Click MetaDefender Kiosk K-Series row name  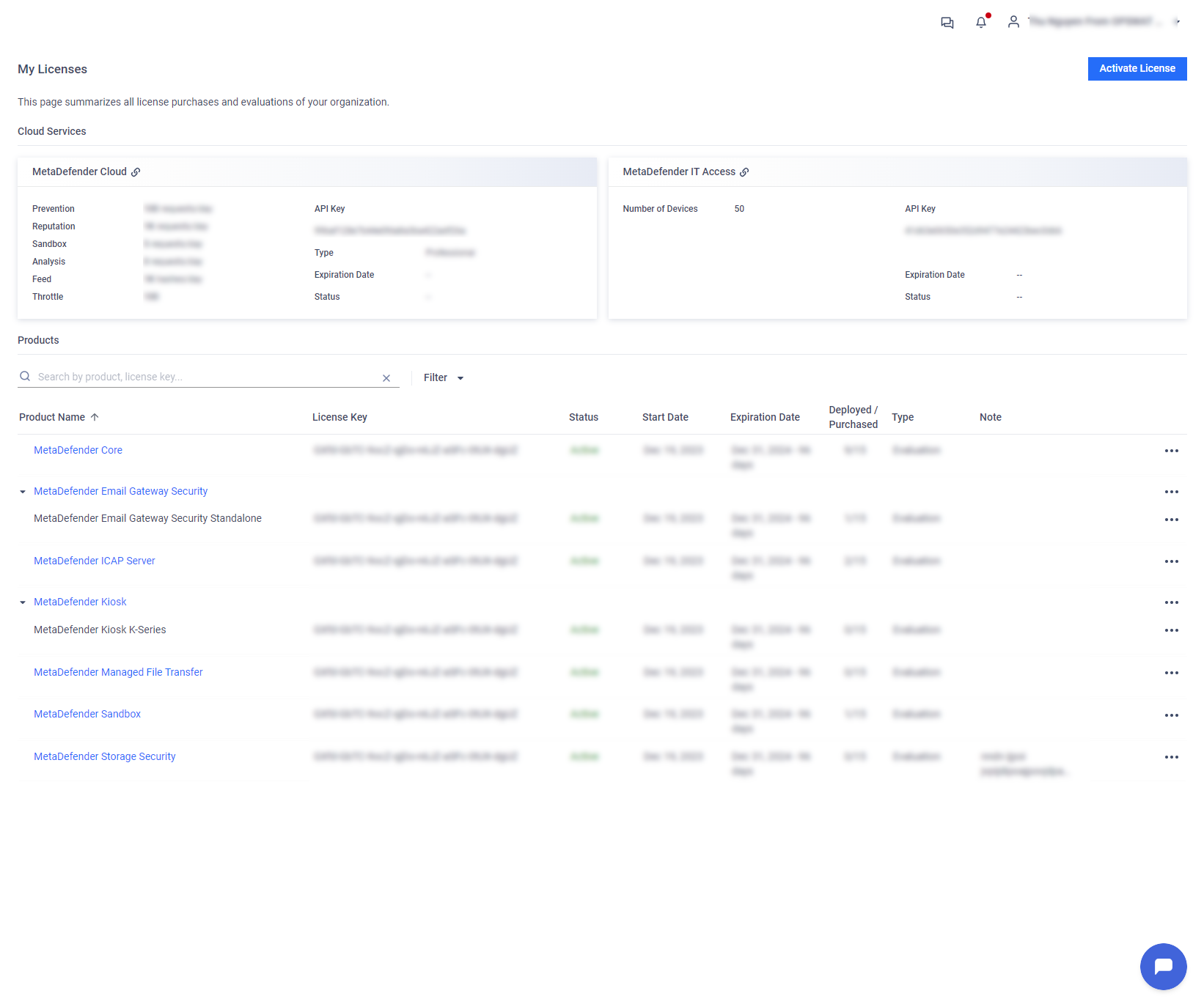pyautogui.click(x=100, y=630)
